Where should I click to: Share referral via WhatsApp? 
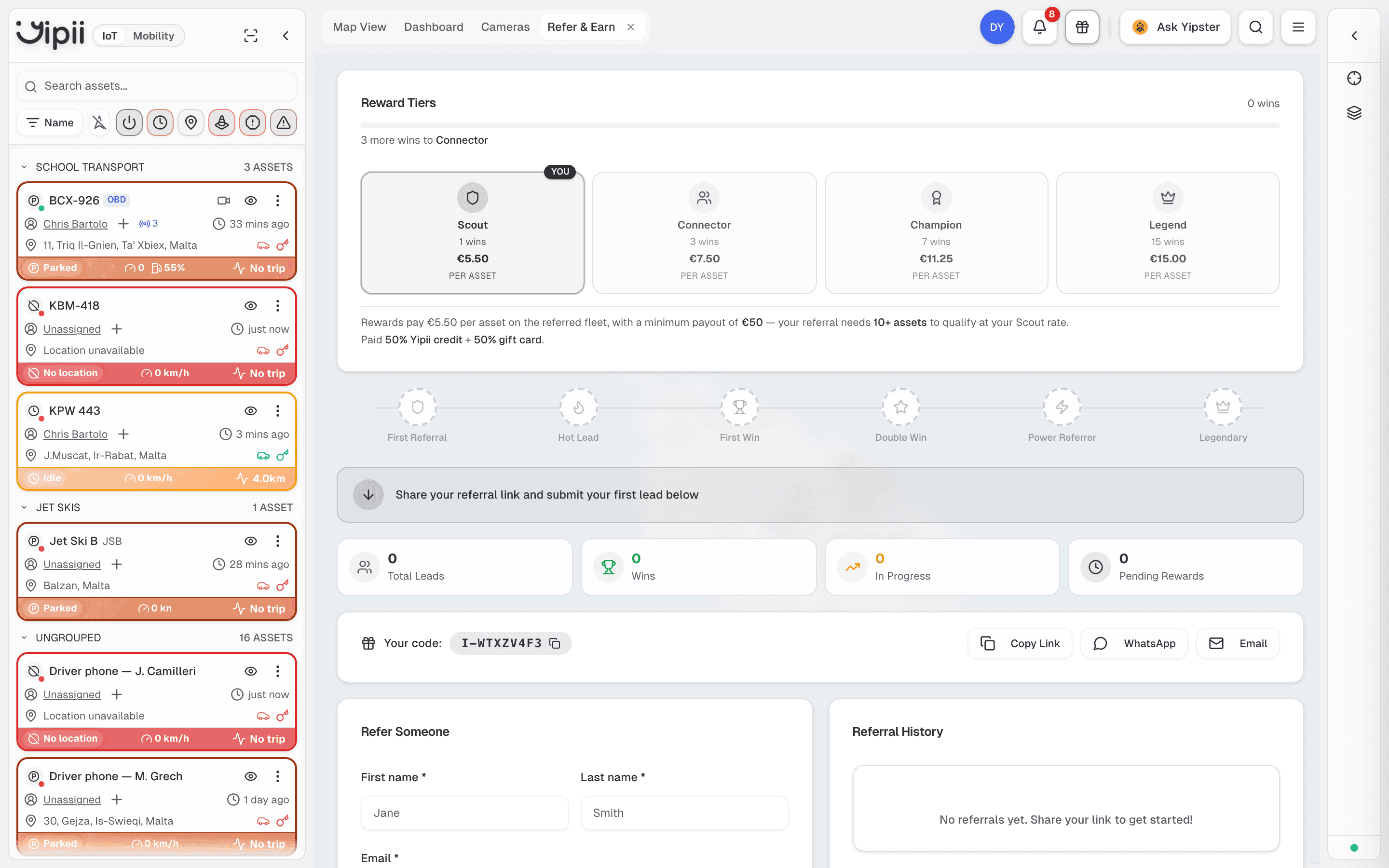pyautogui.click(x=1133, y=644)
